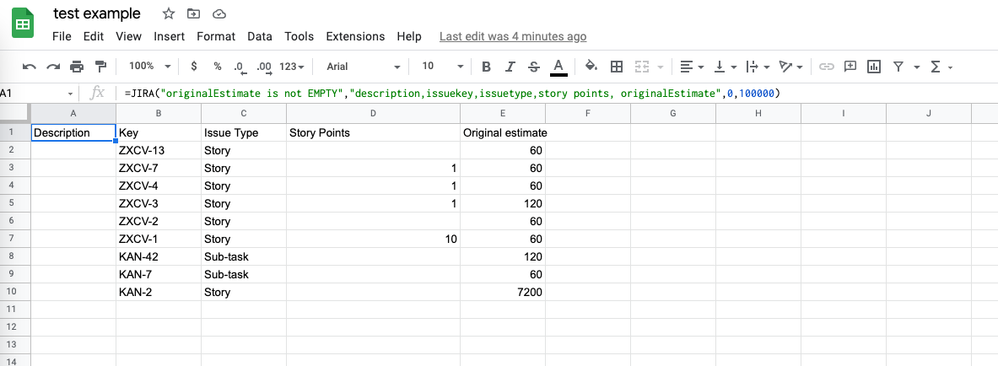Screen dimensions: 998x366
Task: Click the 'test example' document title
Action: [97, 13]
